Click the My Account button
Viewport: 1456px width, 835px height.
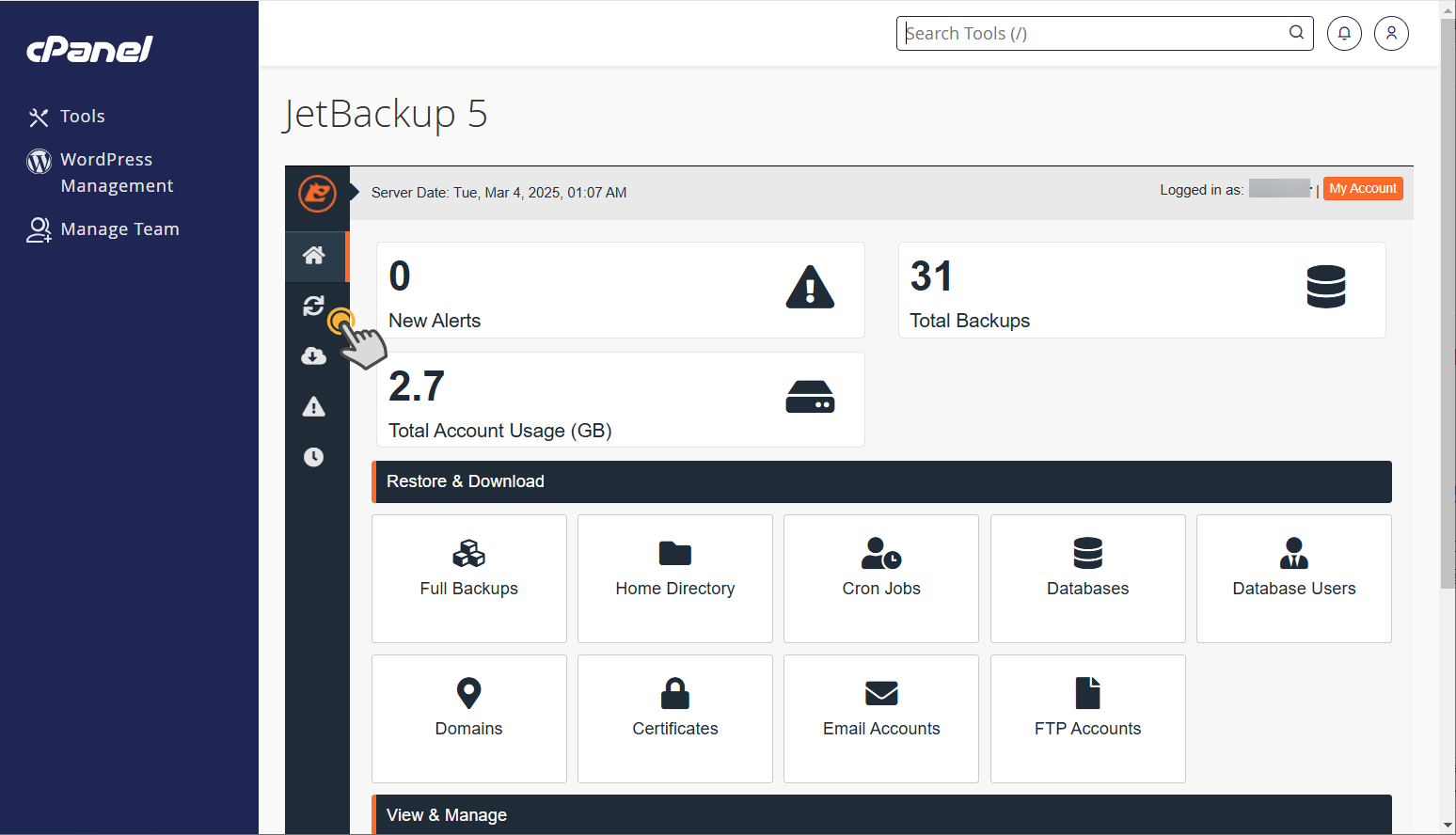point(1363,189)
